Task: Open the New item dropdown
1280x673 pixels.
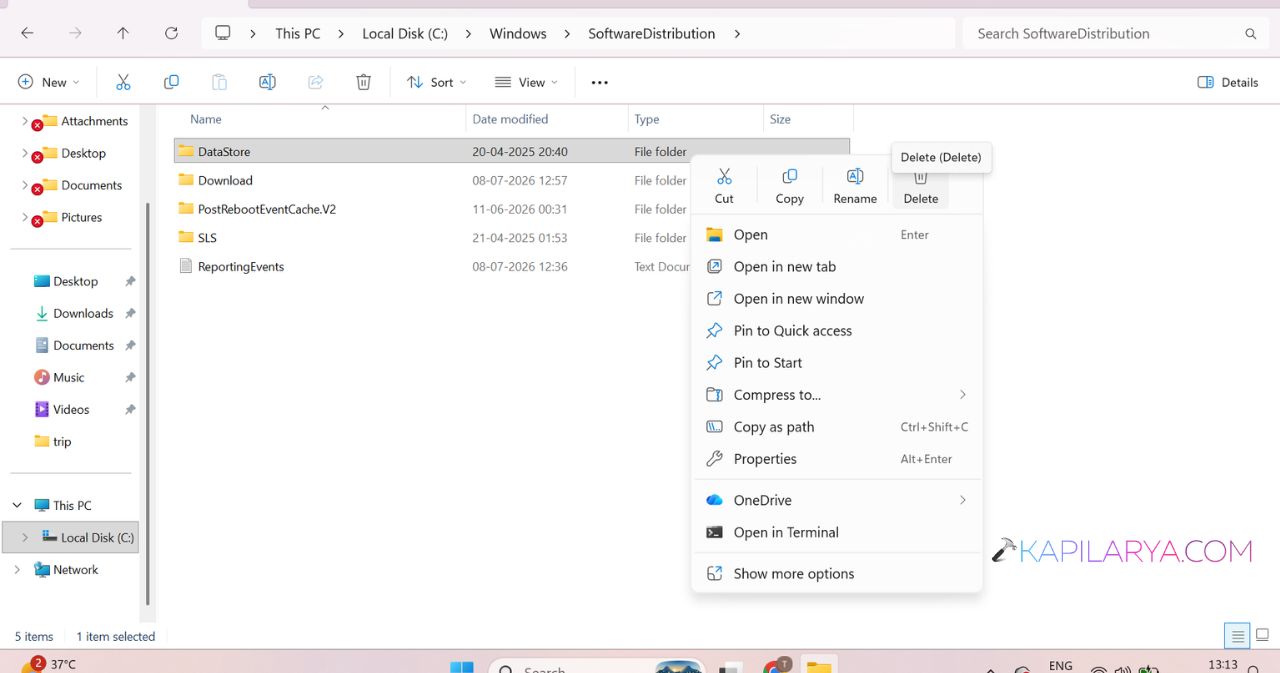Action: click(48, 82)
